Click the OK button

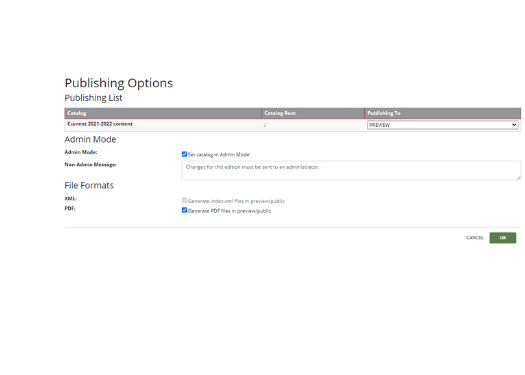pos(503,238)
